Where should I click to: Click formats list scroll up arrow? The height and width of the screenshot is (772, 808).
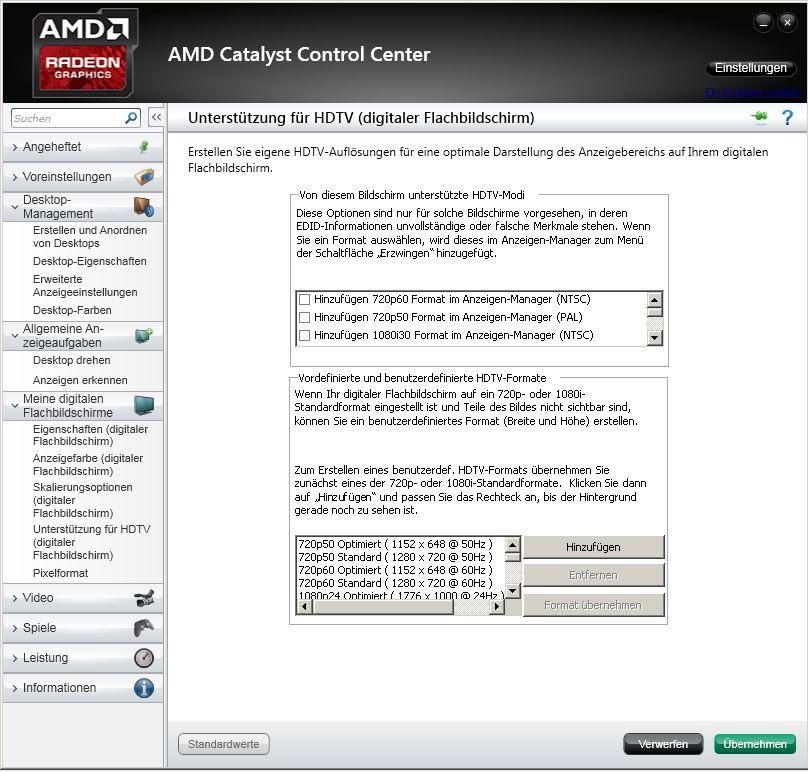coord(512,545)
